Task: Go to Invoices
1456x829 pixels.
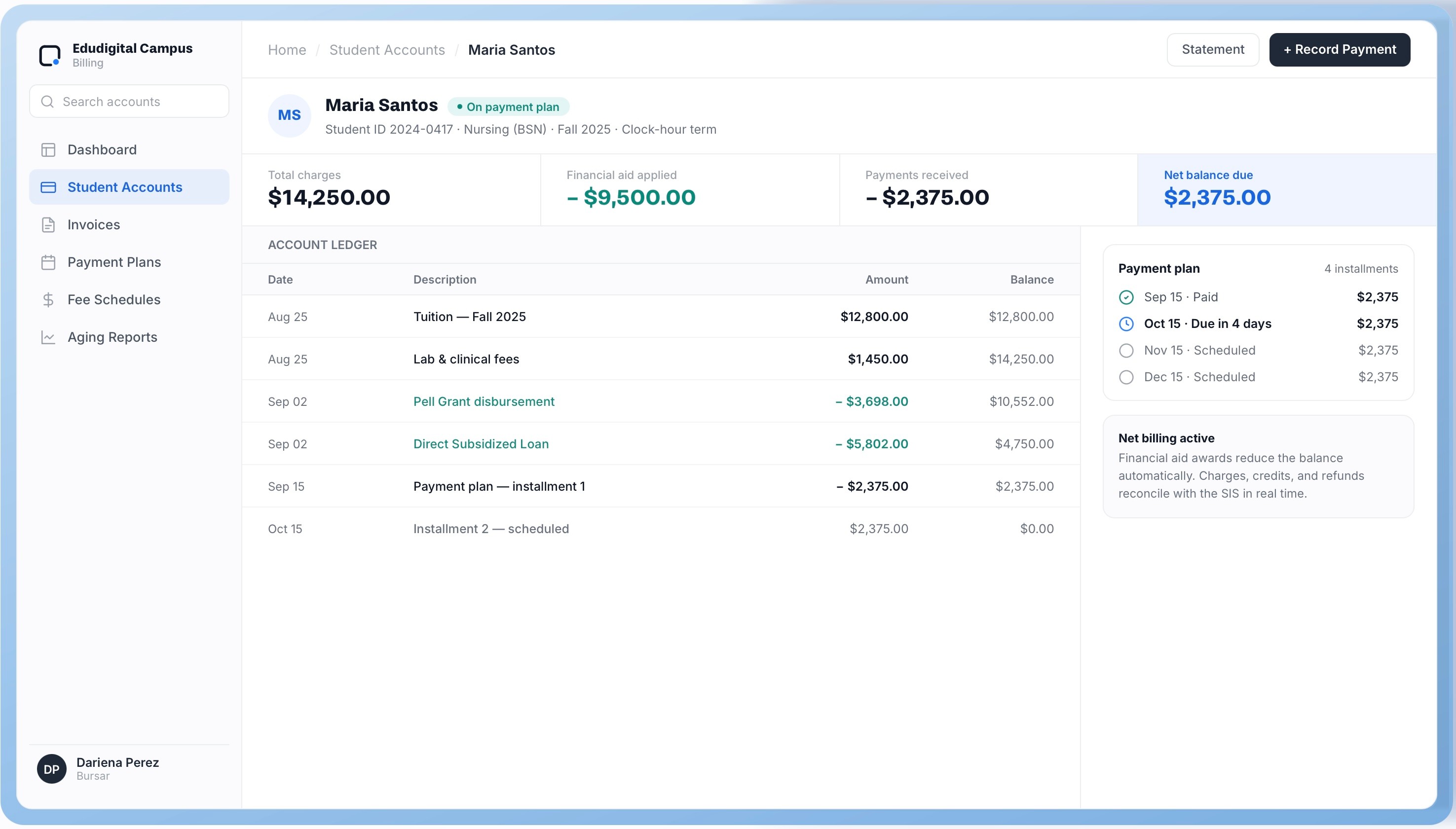Action: [x=129, y=225]
